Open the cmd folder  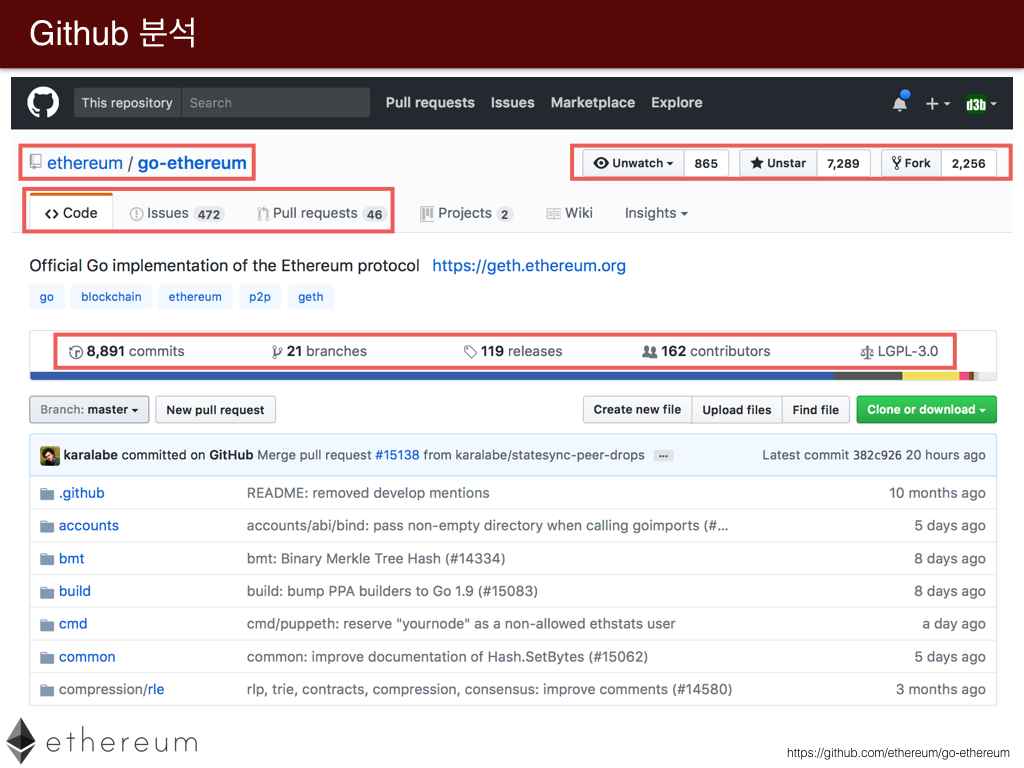click(73, 624)
